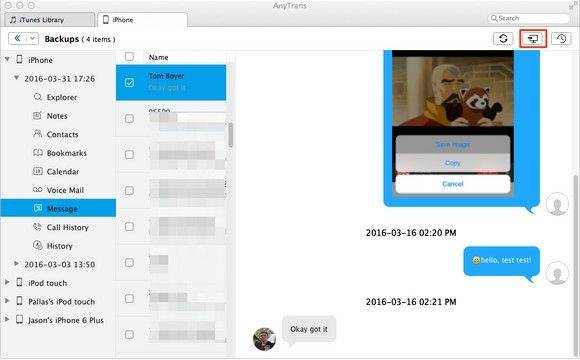The height and width of the screenshot is (360, 580).
Task: Collapse the iPhone device tree node
Action: point(7,59)
